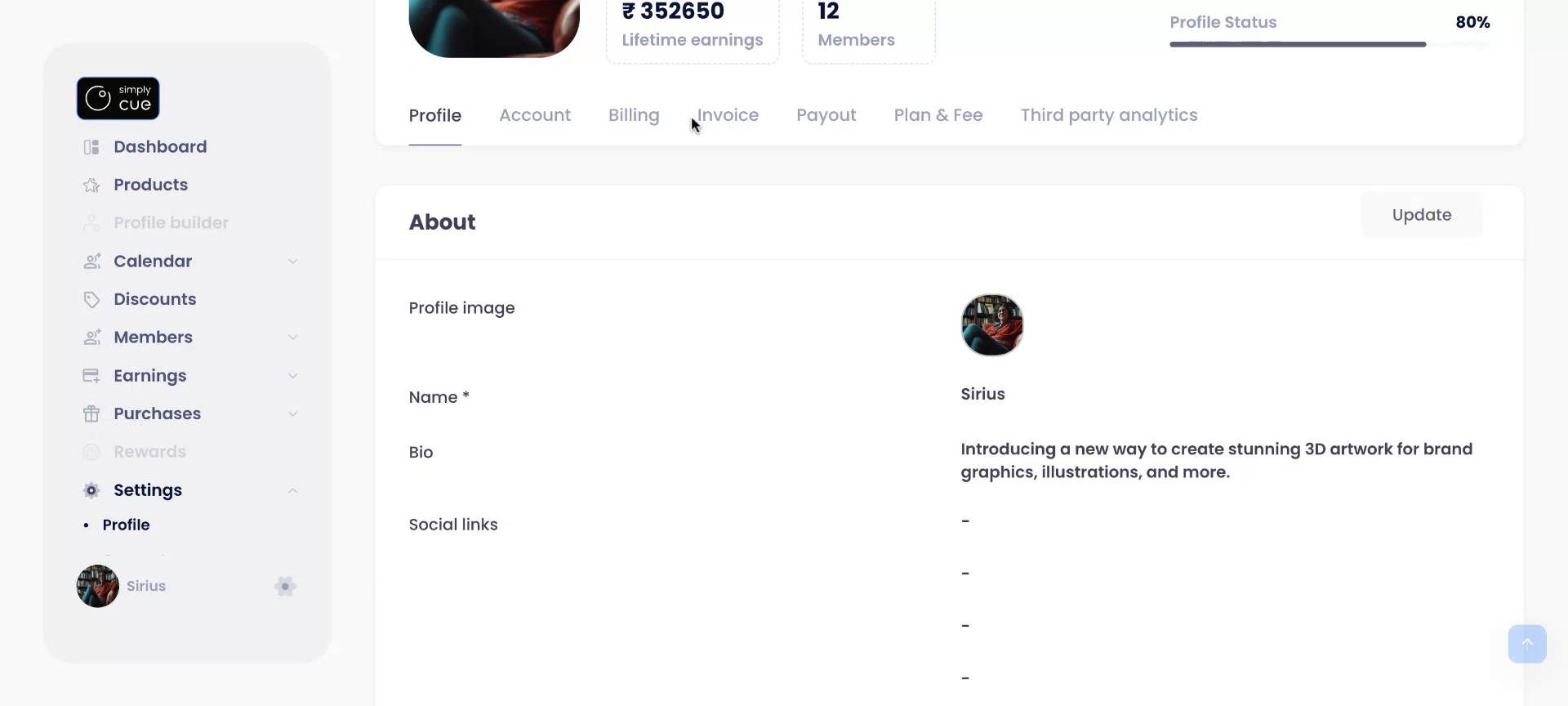
Task: Open the Third party analytics tab
Action: click(1108, 115)
